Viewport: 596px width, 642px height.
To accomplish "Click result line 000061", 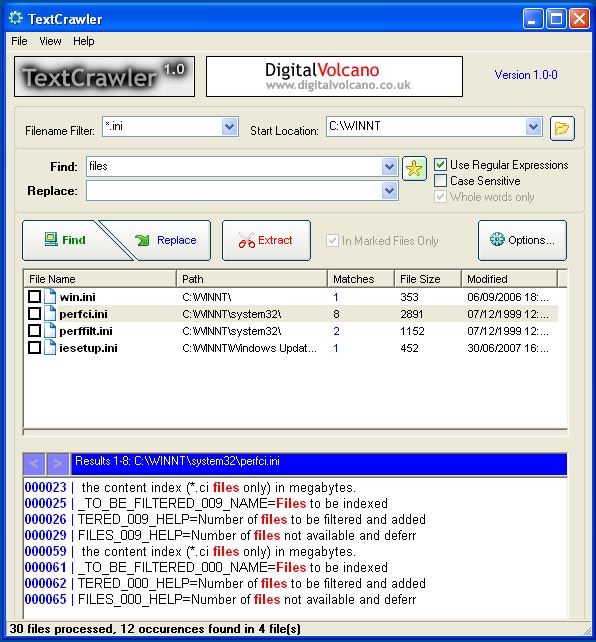I will pyautogui.click(x=206, y=567).
